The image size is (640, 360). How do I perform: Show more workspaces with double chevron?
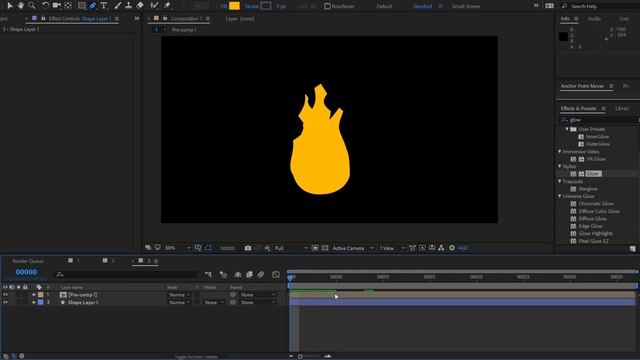pos(536,6)
